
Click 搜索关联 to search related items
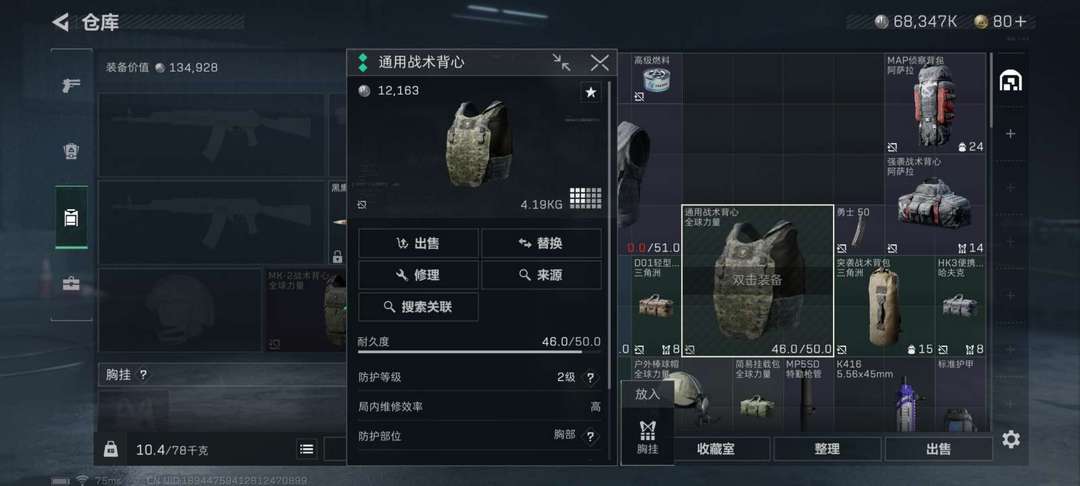click(x=418, y=306)
